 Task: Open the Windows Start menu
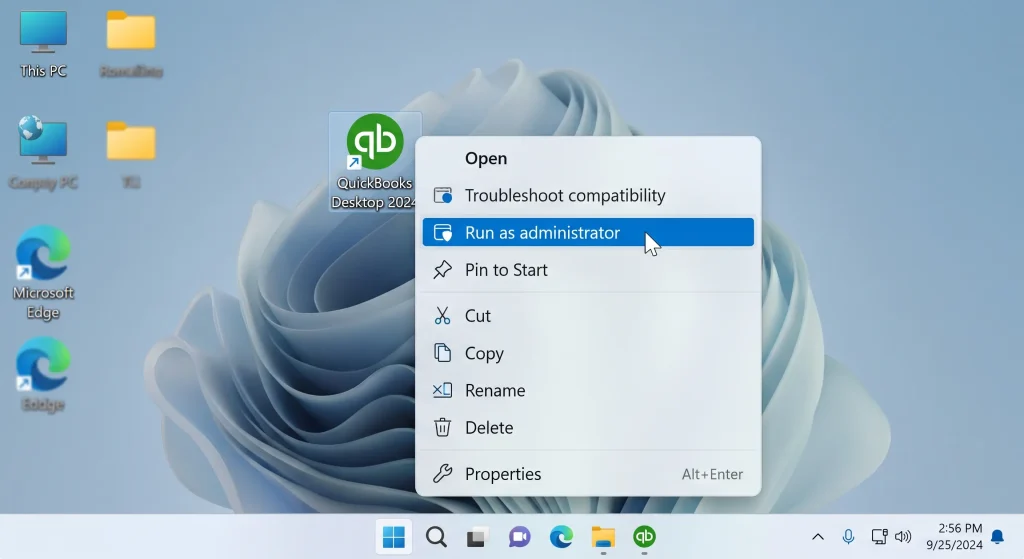tap(394, 537)
